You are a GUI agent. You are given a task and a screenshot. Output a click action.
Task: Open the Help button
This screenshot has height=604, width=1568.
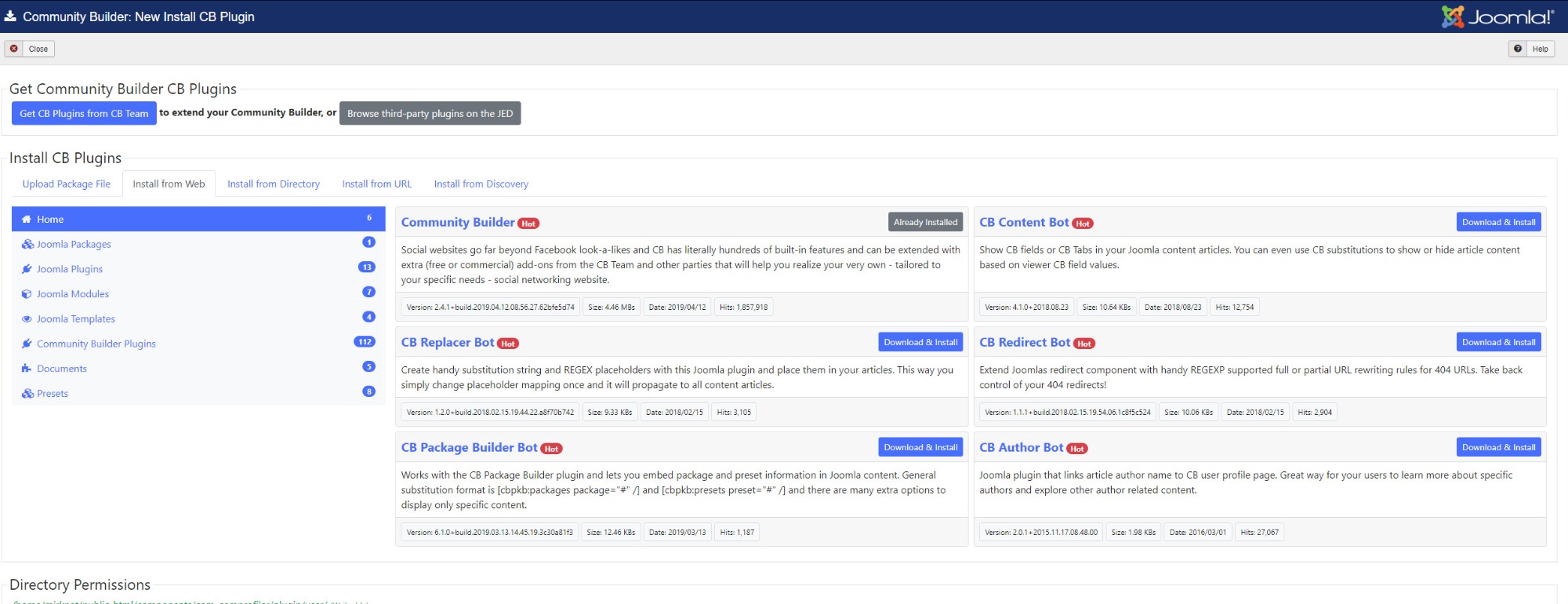tap(1531, 49)
